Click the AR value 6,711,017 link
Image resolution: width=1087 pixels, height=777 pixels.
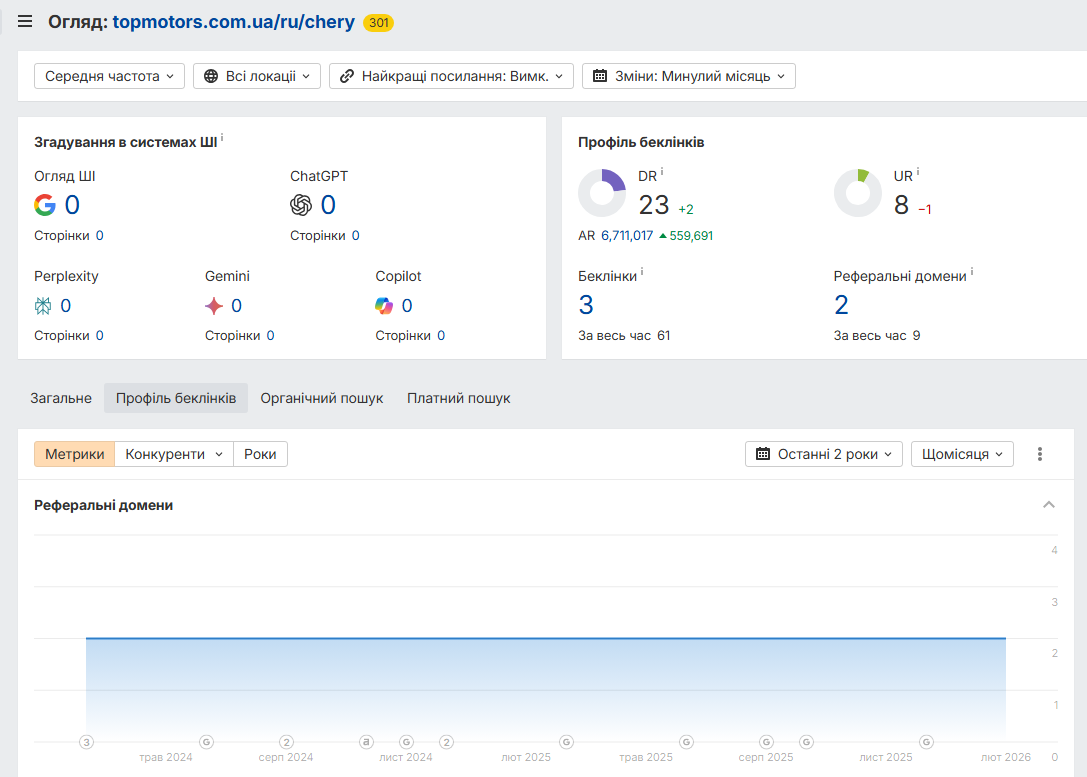[627, 236]
